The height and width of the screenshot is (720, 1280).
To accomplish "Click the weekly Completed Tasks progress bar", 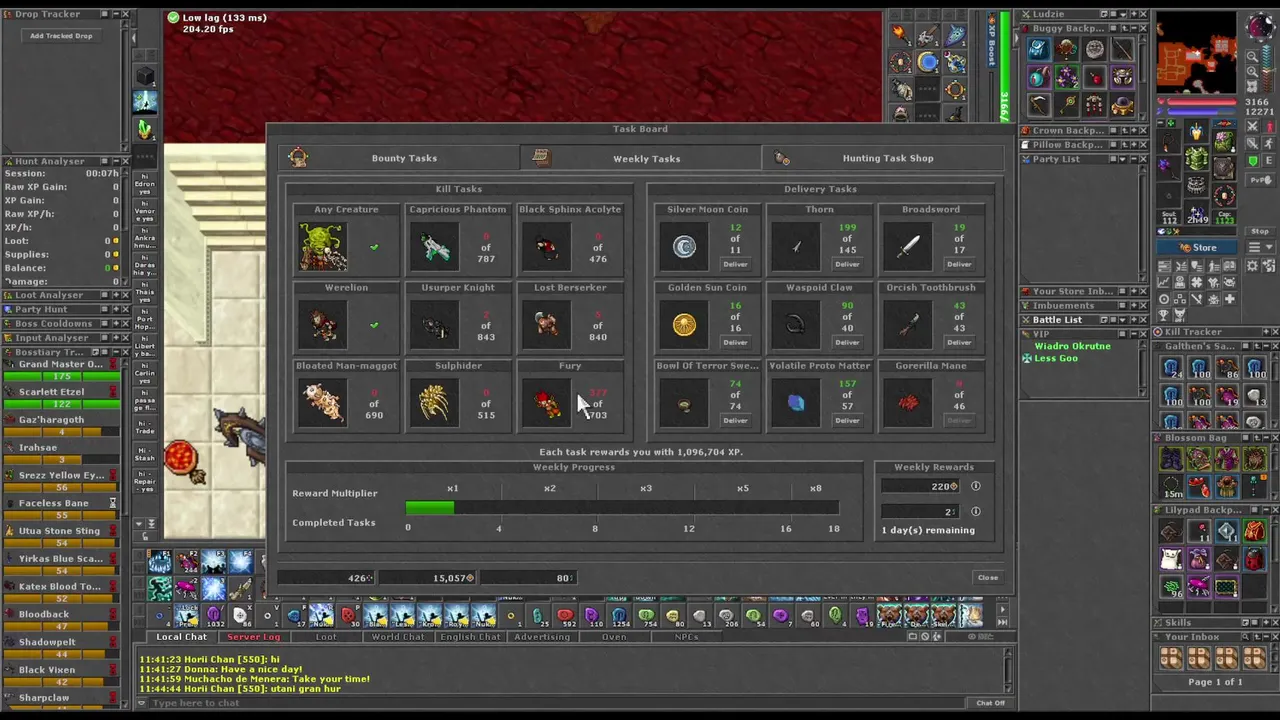I will pos(622,508).
